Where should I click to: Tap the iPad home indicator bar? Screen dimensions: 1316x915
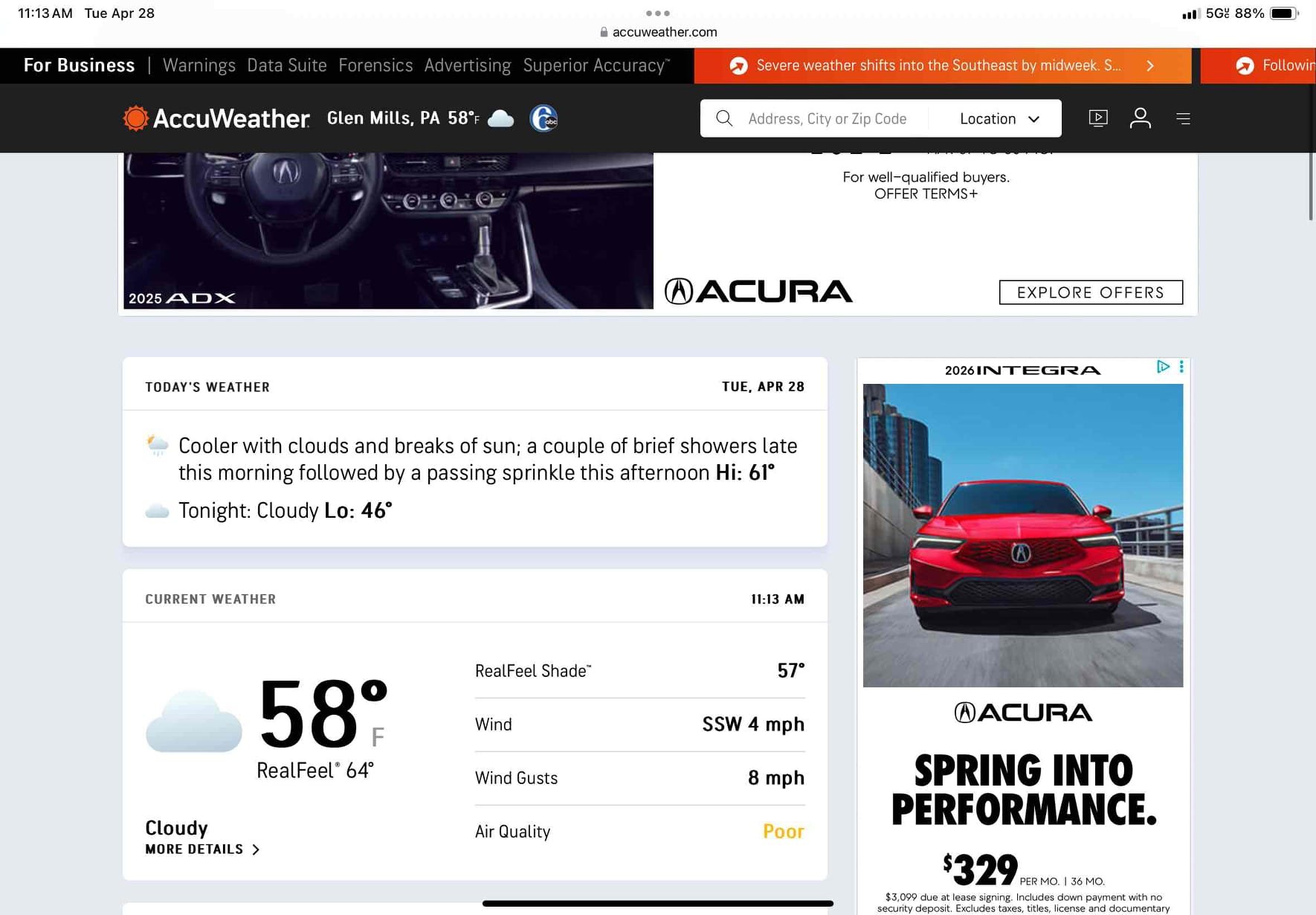pyautogui.click(x=658, y=904)
